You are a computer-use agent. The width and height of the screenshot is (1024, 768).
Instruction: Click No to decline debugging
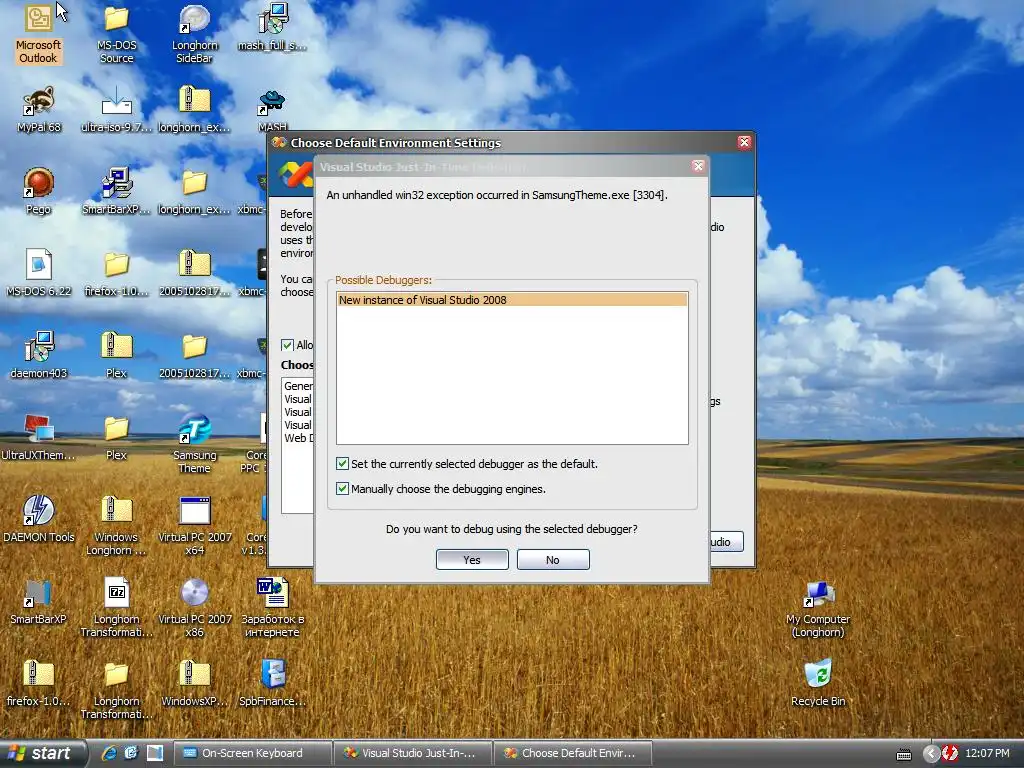point(553,560)
